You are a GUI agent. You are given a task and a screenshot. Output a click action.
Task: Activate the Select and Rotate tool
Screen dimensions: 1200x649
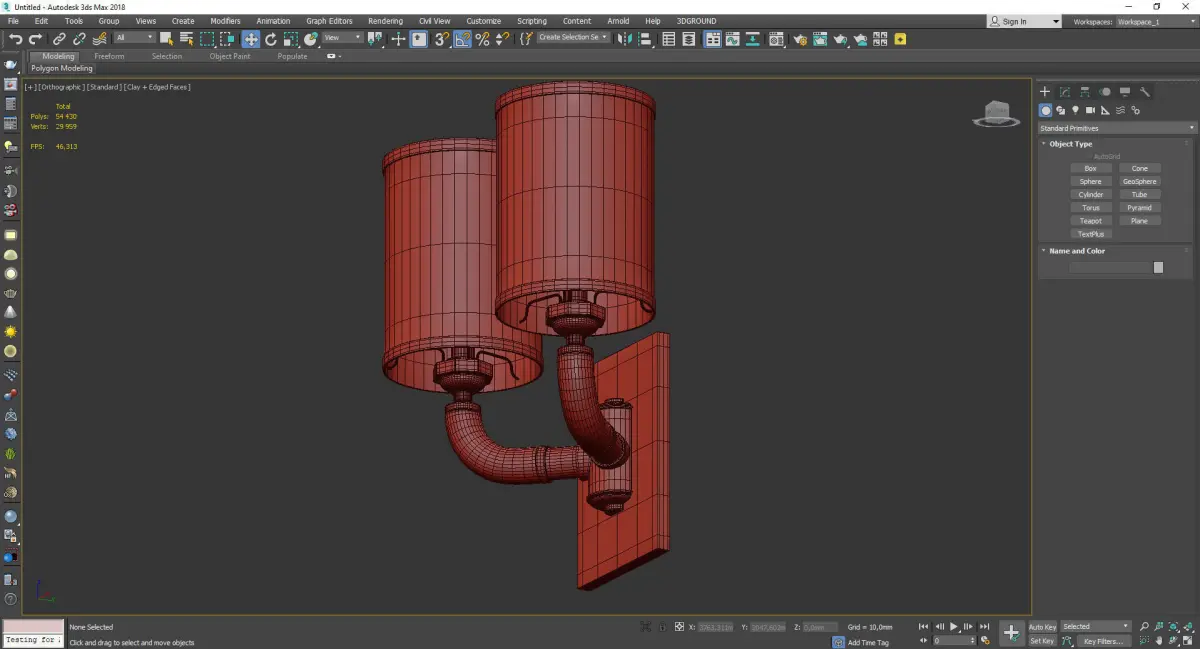(271, 39)
